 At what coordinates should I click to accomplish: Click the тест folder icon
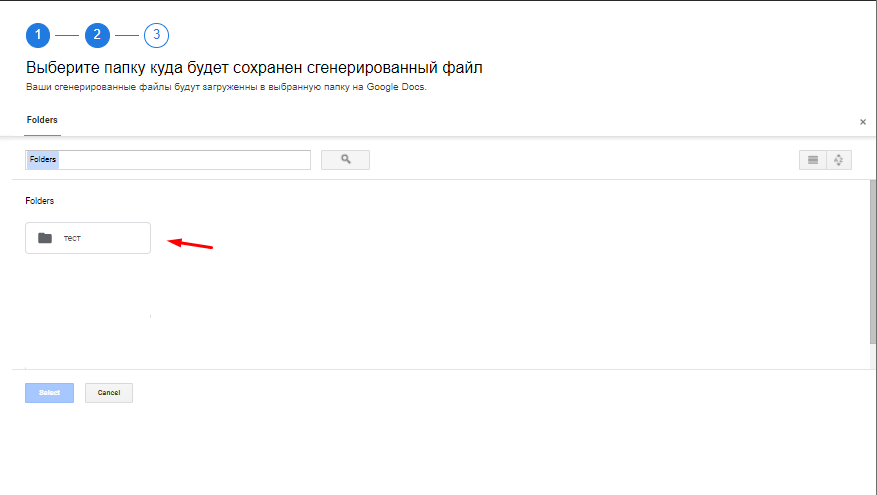44,238
